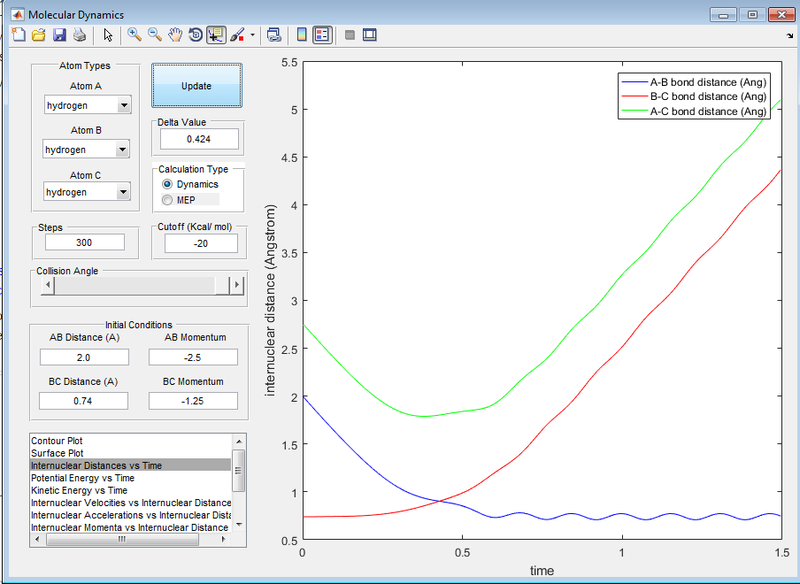Open the Atom C dropdown
The height and width of the screenshot is (584, 800).
[88, 192]
